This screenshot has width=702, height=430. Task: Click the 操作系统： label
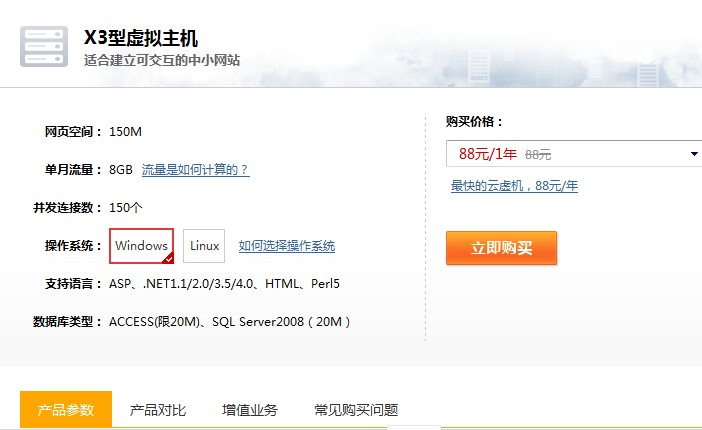[74, 246]
